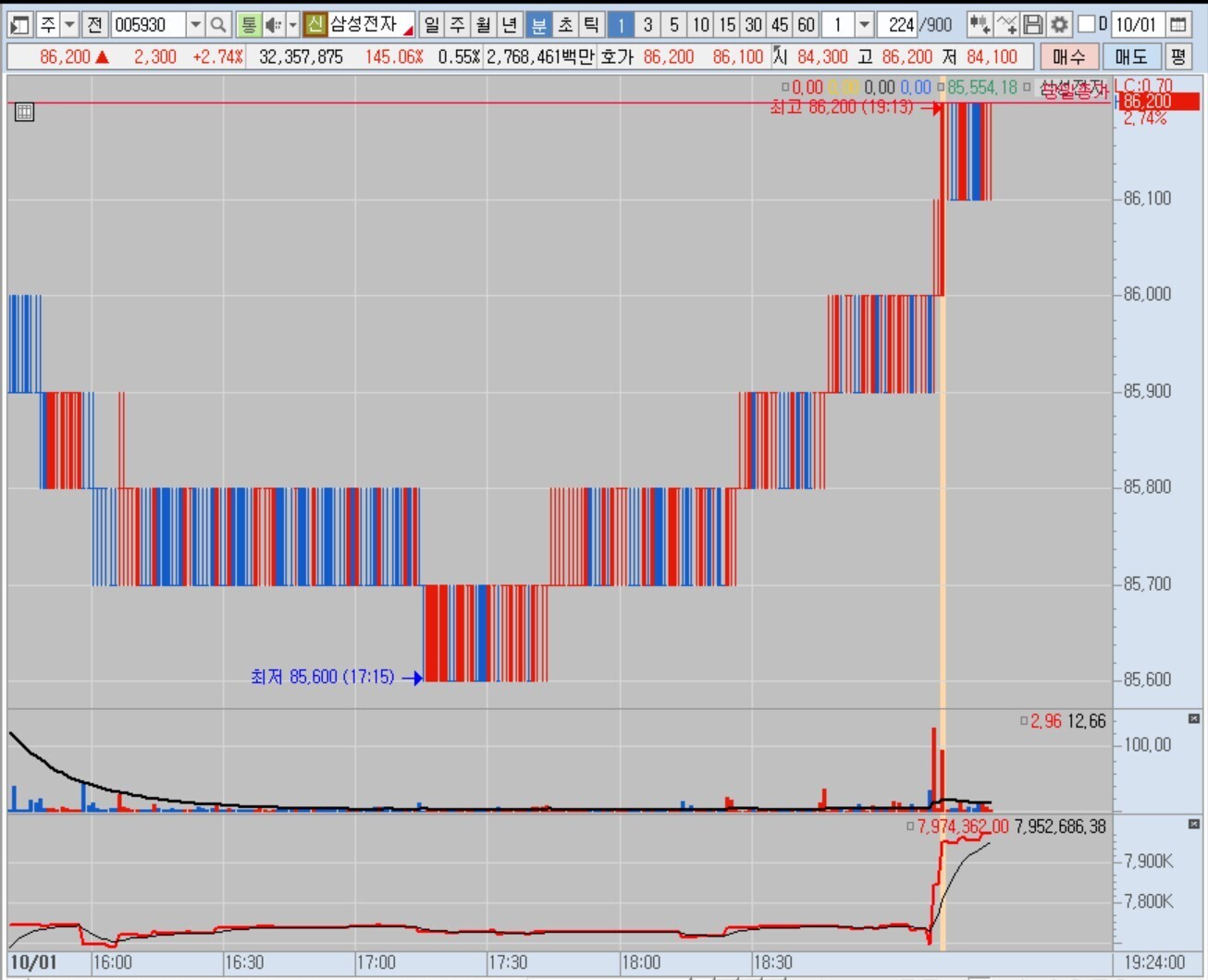Image resolution: width=1208 pixels, height=980 pixels.
Task: Click the speaker sound icon
Action: click(x=273, y=25)
